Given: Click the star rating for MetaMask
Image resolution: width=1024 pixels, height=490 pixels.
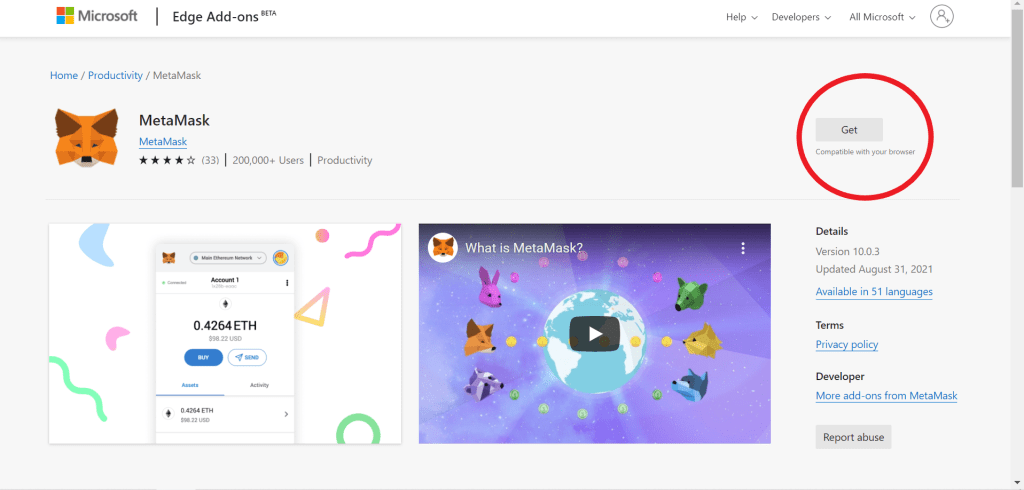Looking at the screenshot, I should coord(167,160).
